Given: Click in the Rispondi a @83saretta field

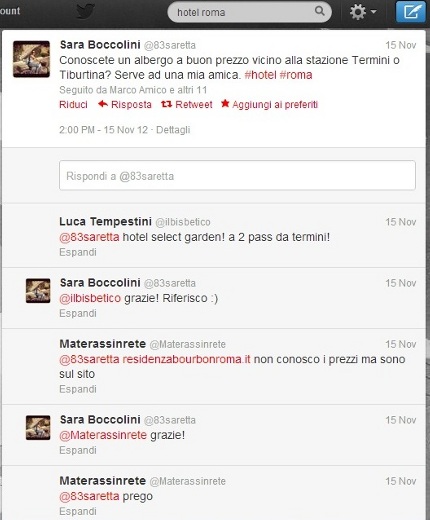Looking at the screenshot, I should click(x=237, y=175).
